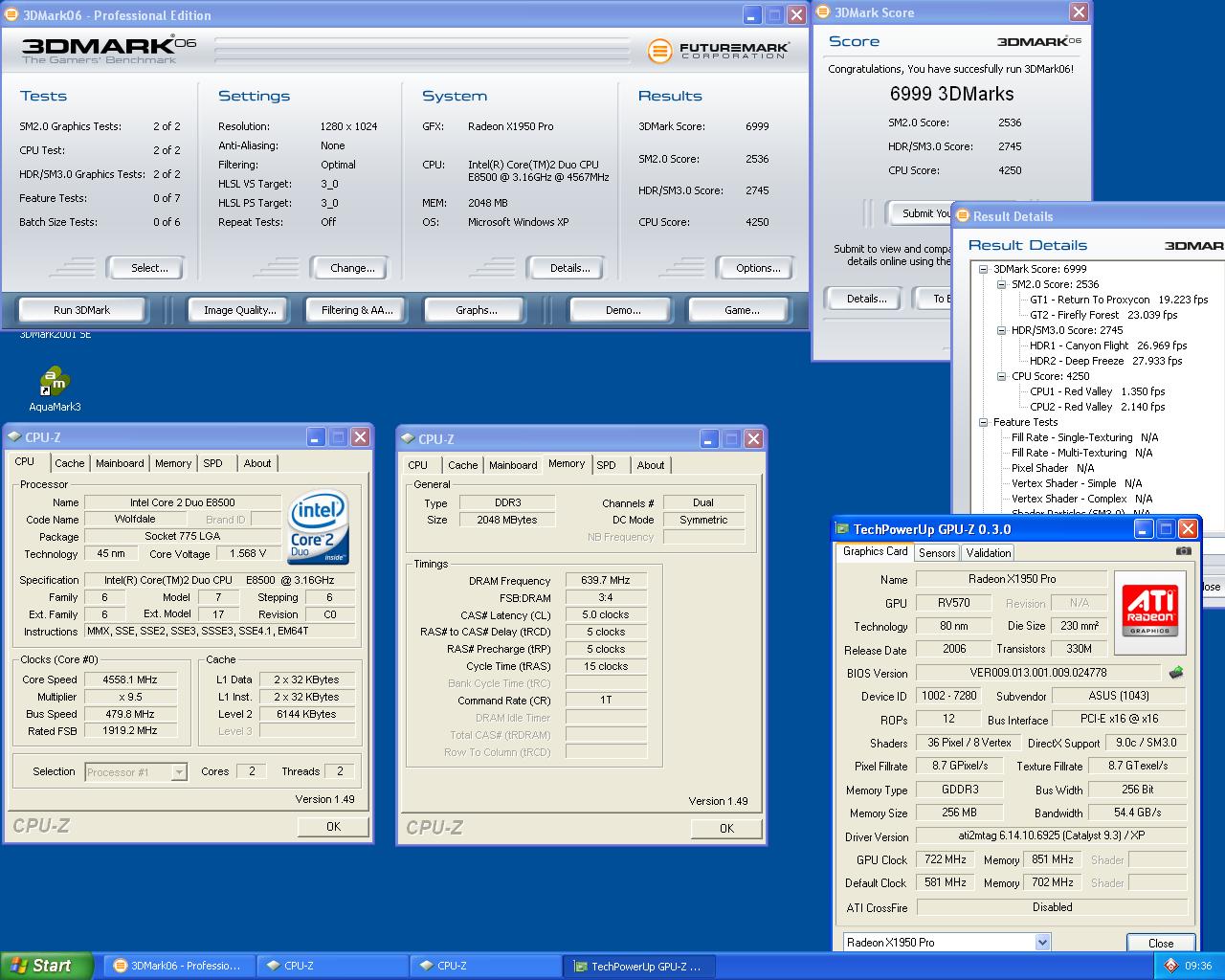Switch to the Validation tab in GPU-Z

(989, 553)
